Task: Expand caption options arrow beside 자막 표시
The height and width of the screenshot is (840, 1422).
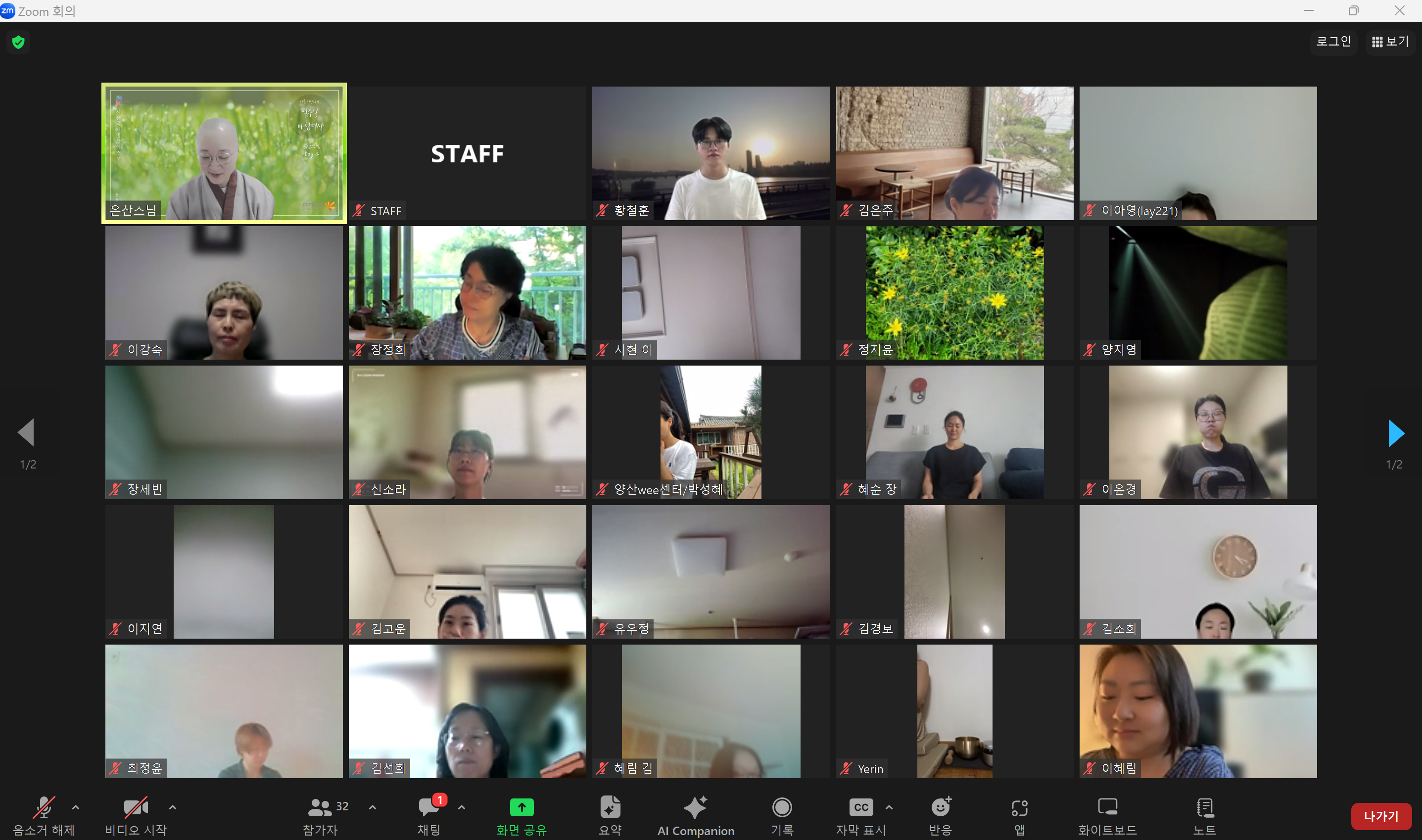Action: click(x=889, y=808)
